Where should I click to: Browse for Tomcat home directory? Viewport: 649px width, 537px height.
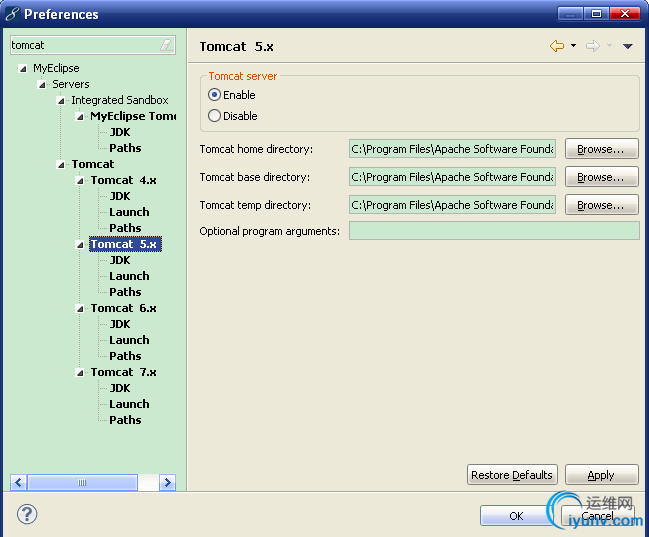[601, 149]
